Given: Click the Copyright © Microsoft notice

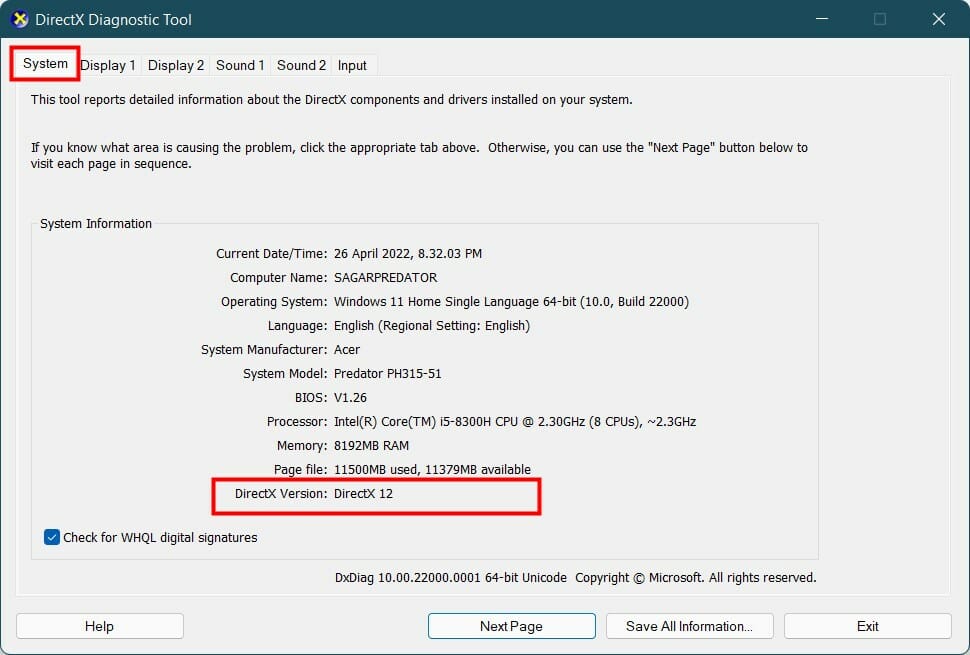Looking at the screenshot, I should click(x=696, y=578).
